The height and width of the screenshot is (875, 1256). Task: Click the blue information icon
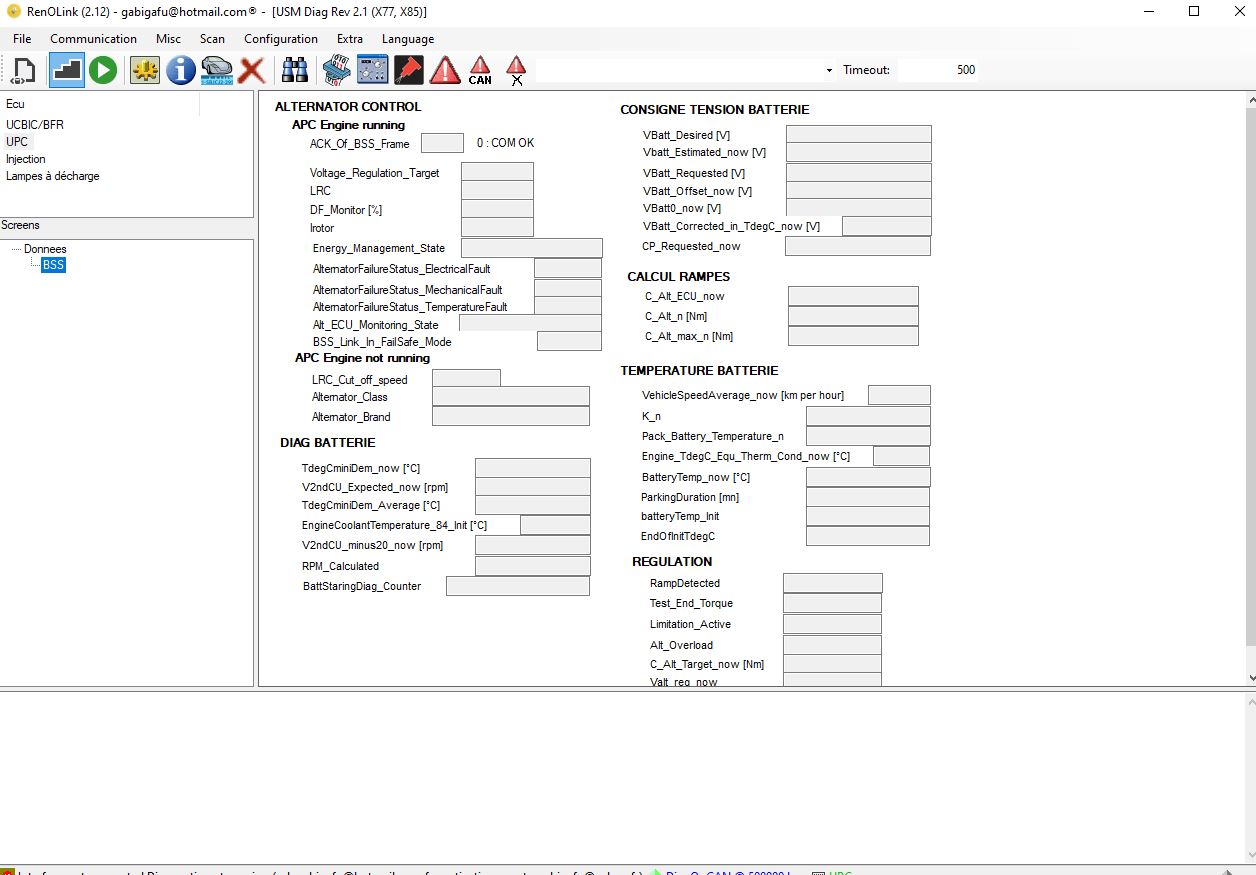tap(181, 70)
